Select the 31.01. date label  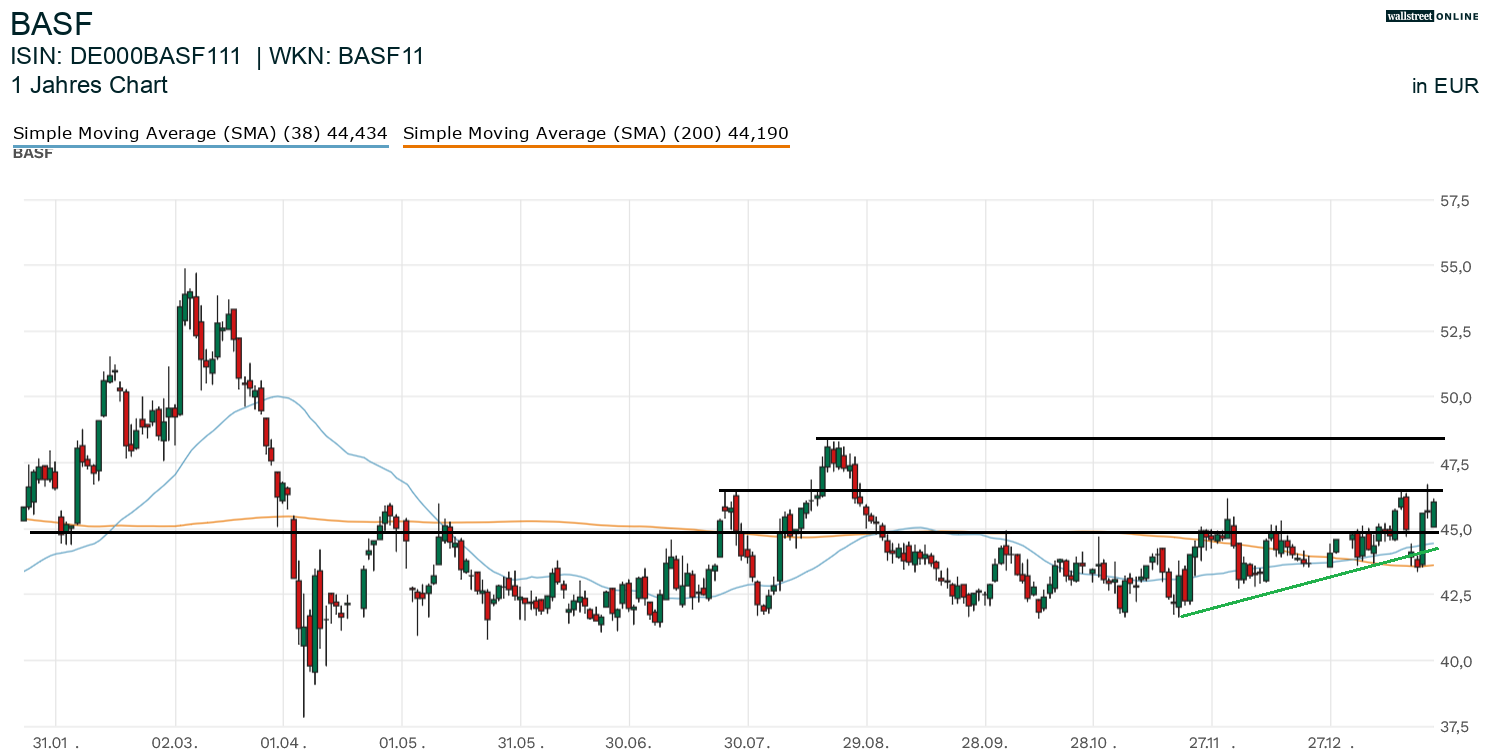[x=56, y=743]
